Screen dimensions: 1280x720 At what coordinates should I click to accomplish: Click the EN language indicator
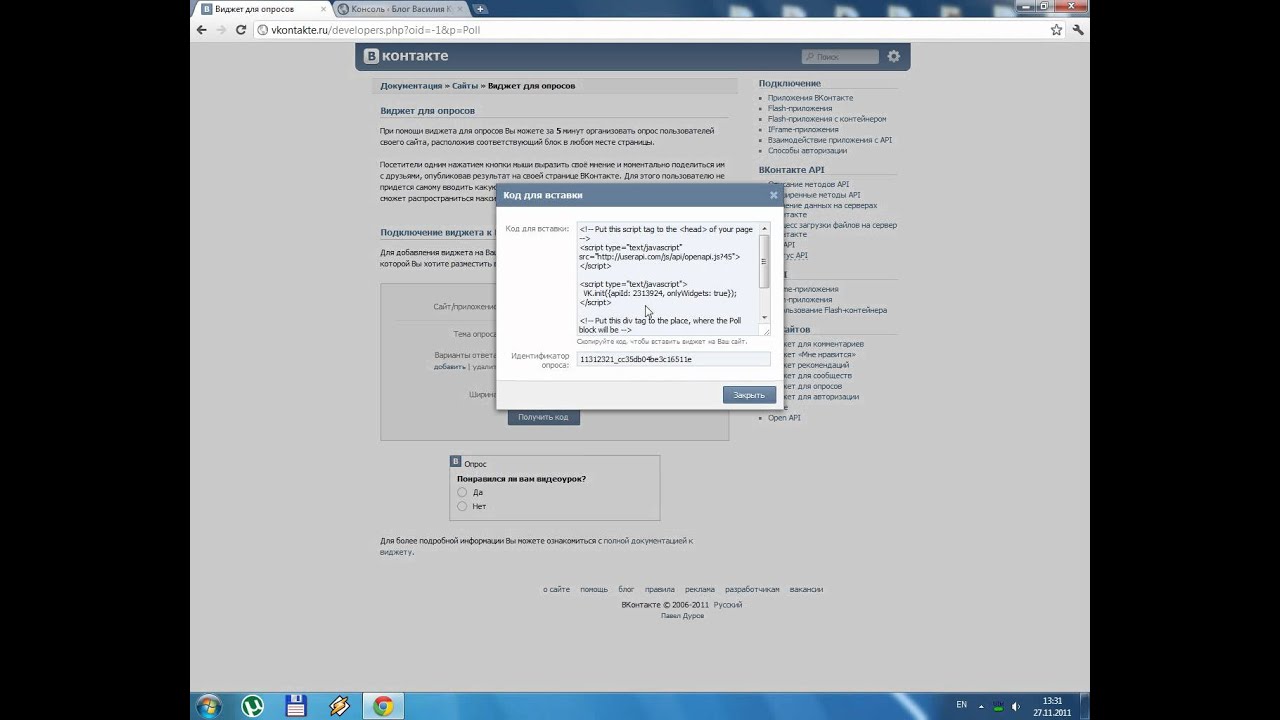(961, 705)
